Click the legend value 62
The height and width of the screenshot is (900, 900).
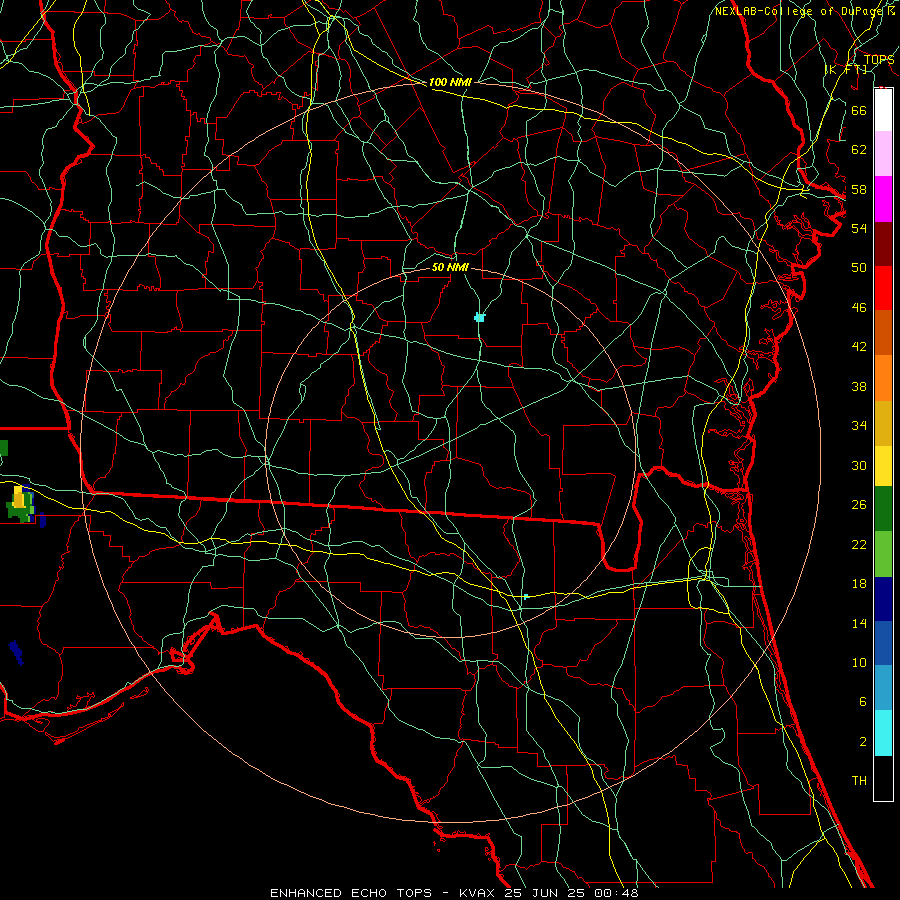pos(859,149)
